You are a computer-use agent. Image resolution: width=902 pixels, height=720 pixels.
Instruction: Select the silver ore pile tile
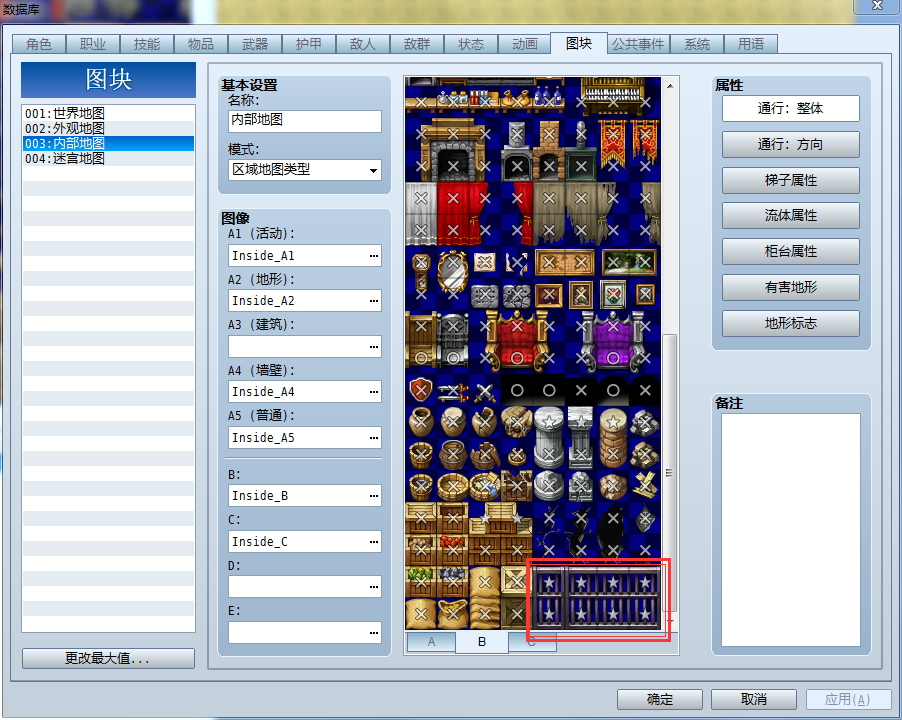pyautogui.click(x=645, y=422)
